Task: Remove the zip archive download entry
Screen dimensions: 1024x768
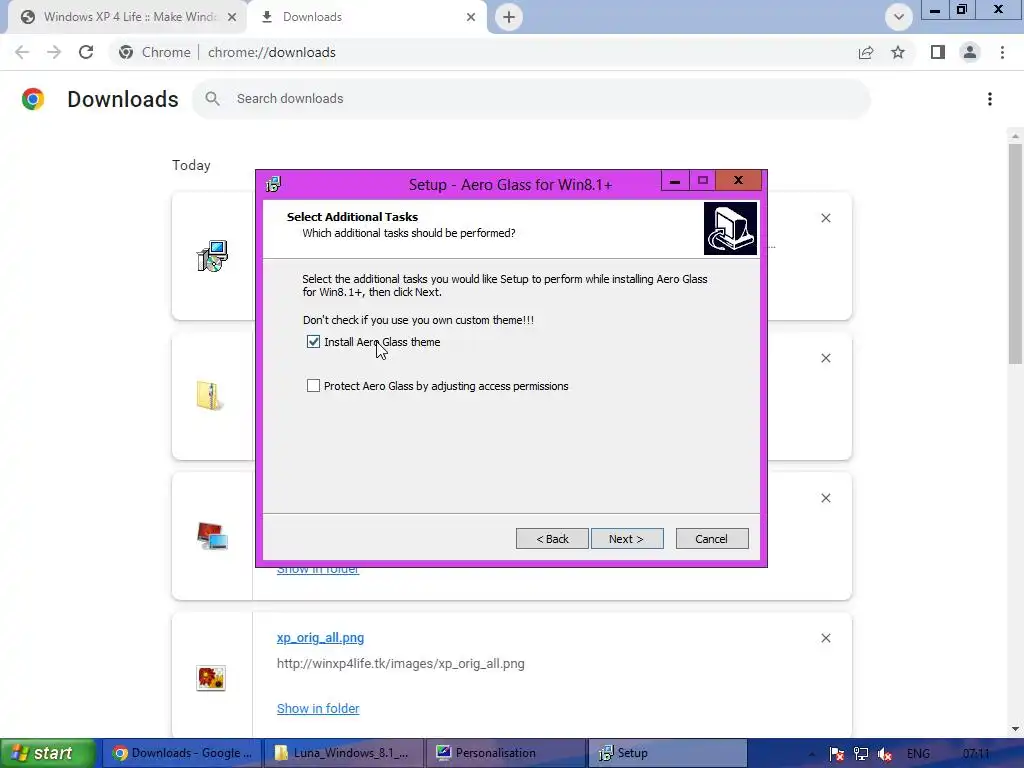Action: coord(825,358)
